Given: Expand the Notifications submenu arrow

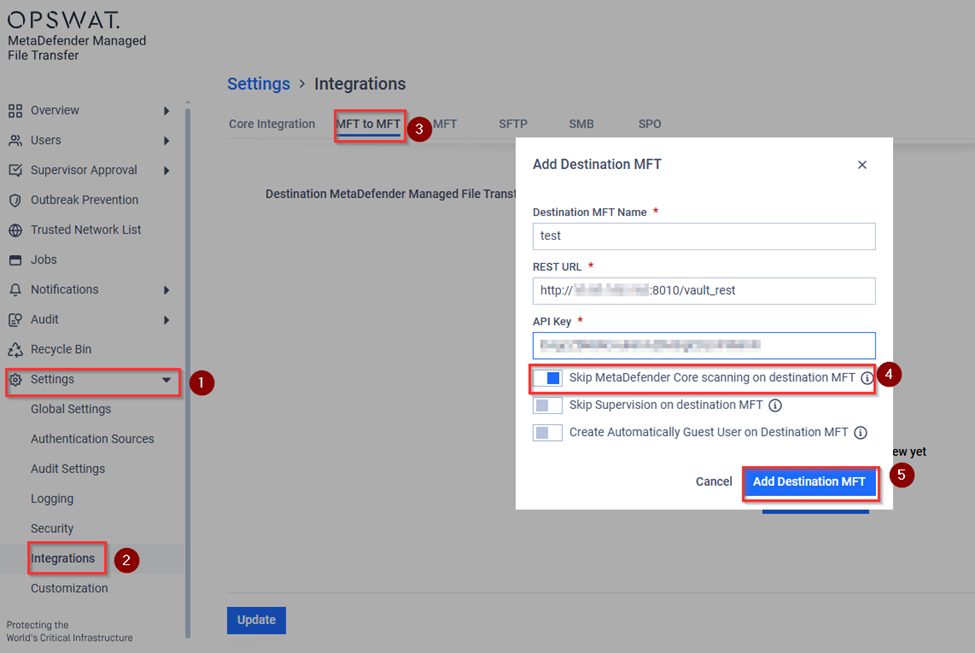Looking at the screenshot, I should 167,290.
